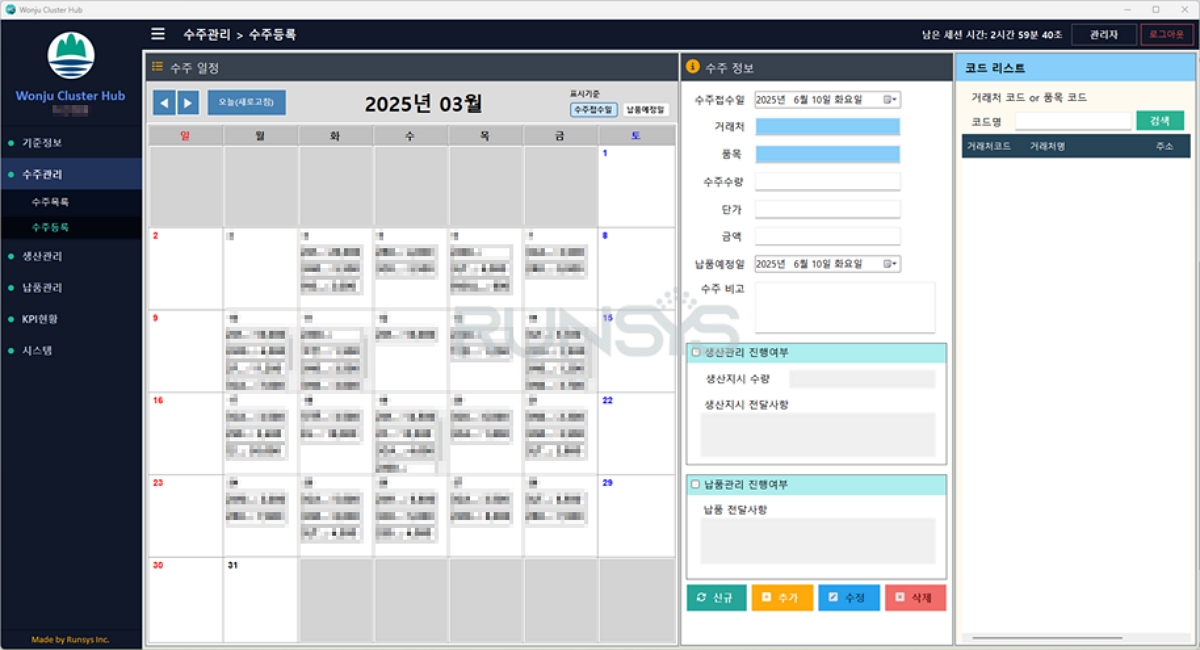
Task: Click the 추가 button
Action: click(782, 598)
